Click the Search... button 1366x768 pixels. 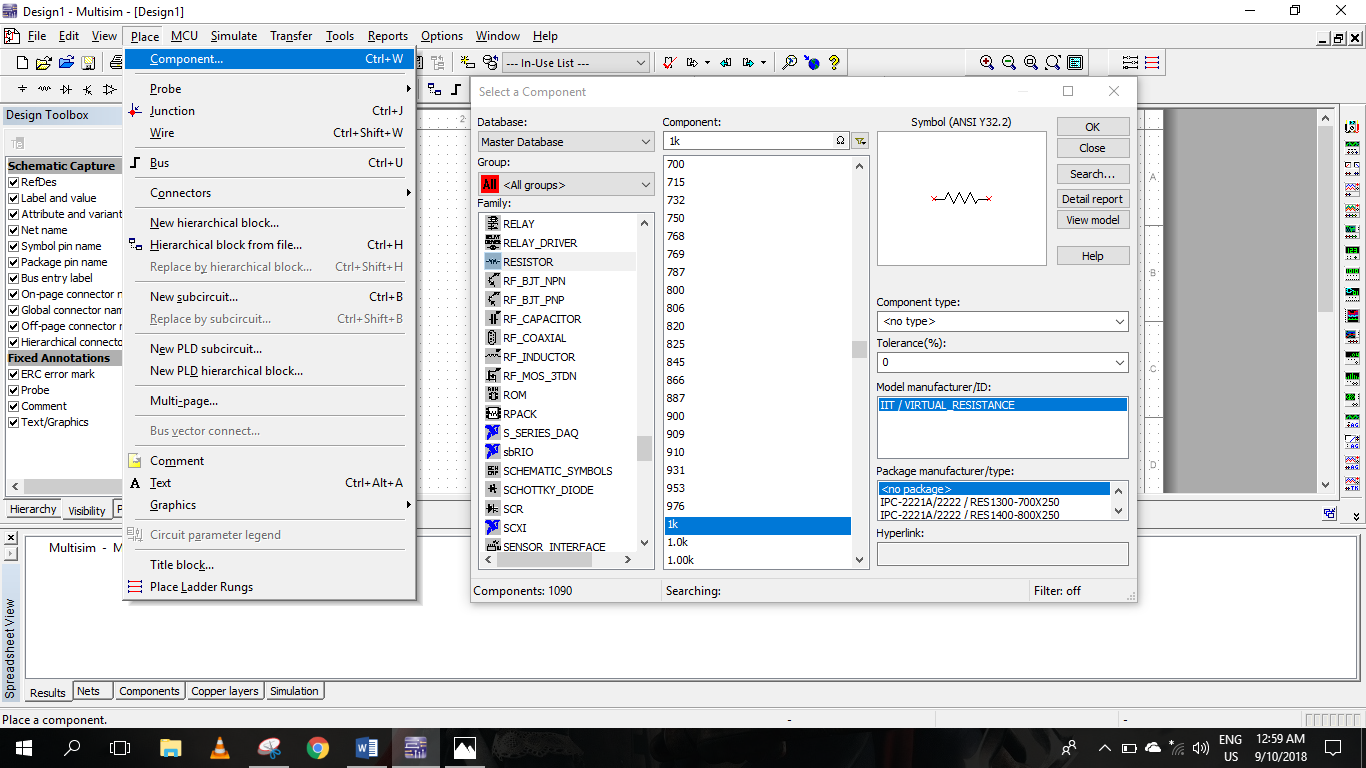pos(1093,174)
